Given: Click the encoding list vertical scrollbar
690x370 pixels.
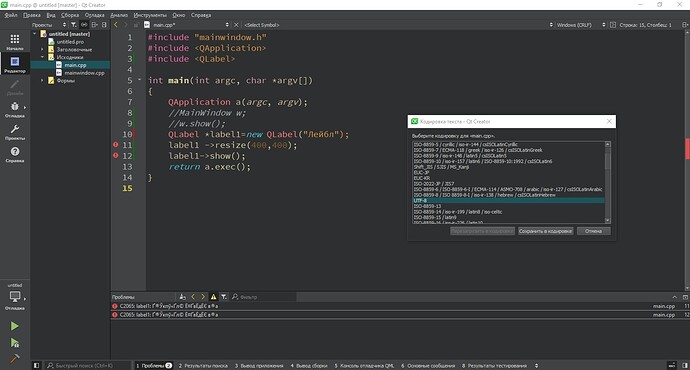Looking at the screenshot, I should pos(608,182).
